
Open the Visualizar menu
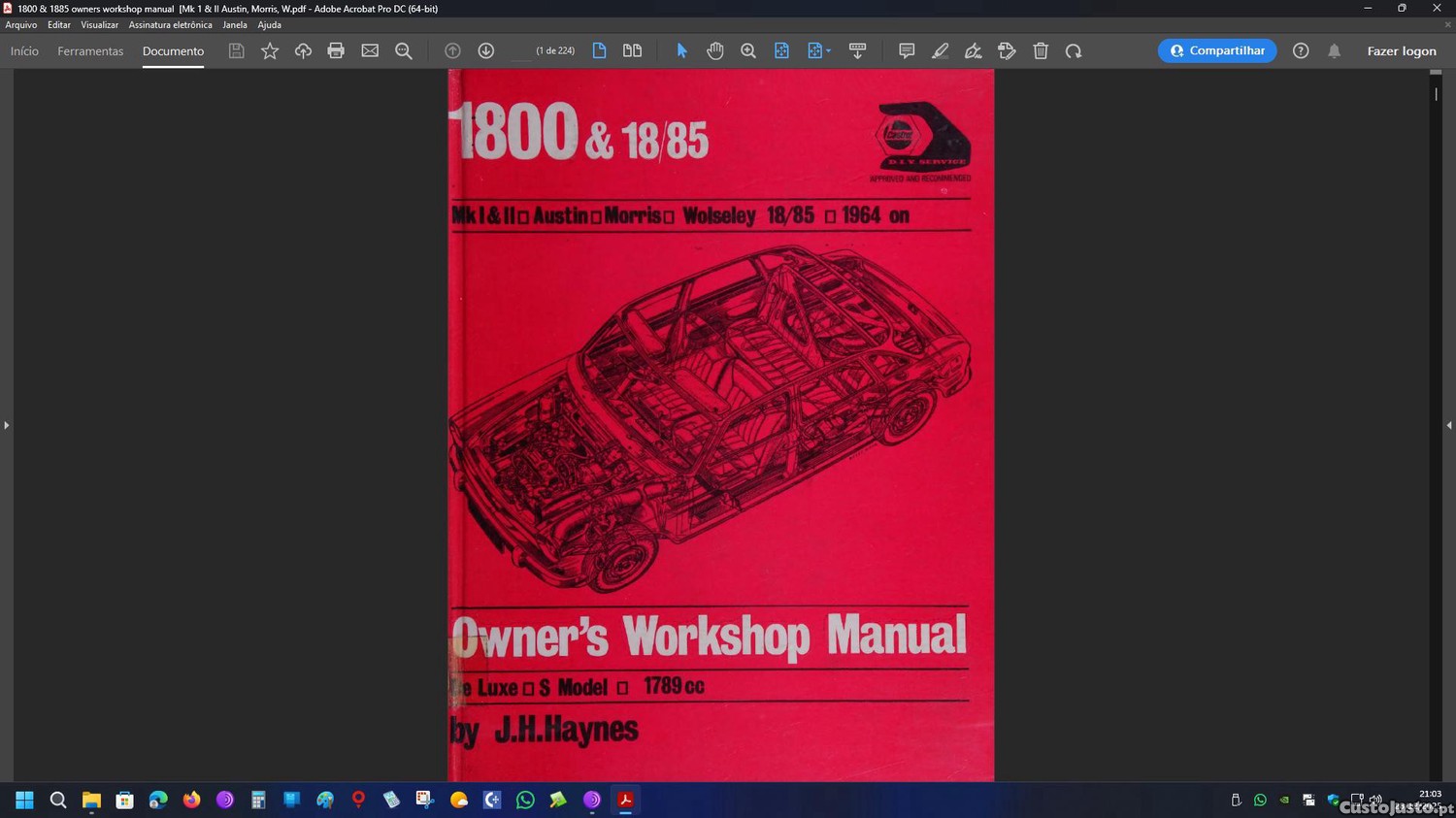[99, 25]
